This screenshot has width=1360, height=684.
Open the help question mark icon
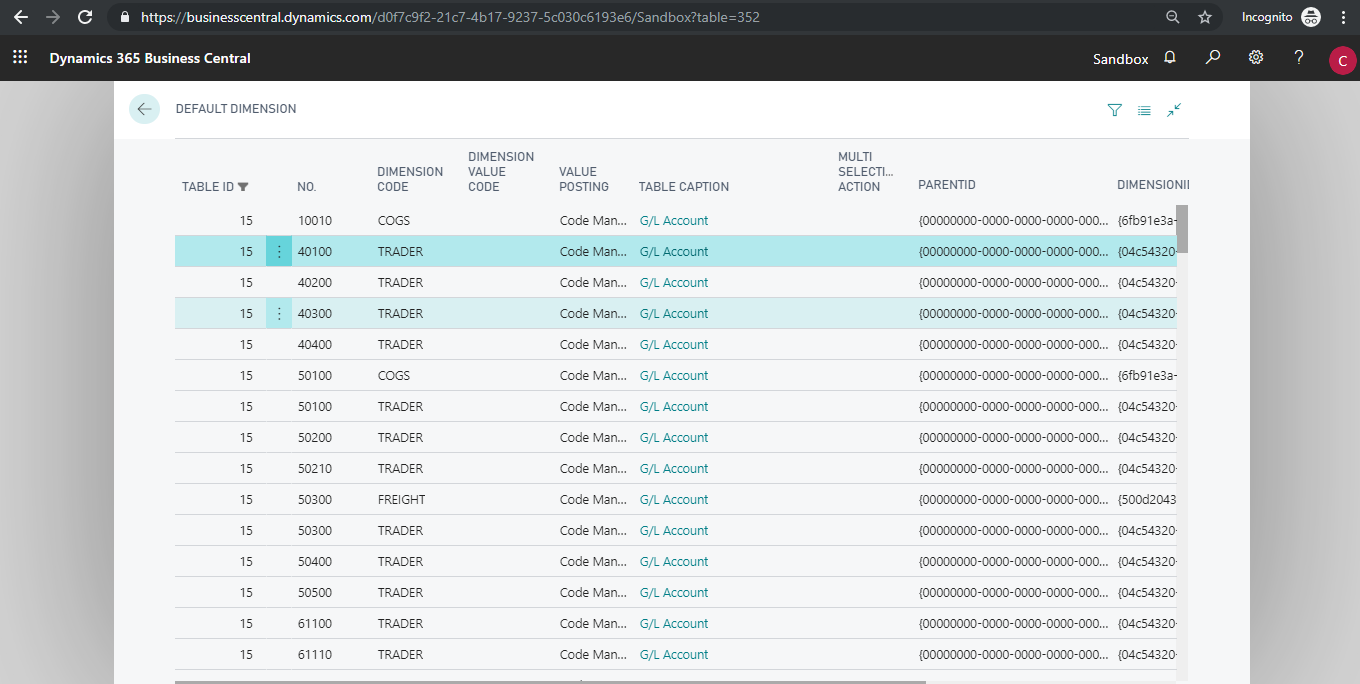[x=1299, y=58]
